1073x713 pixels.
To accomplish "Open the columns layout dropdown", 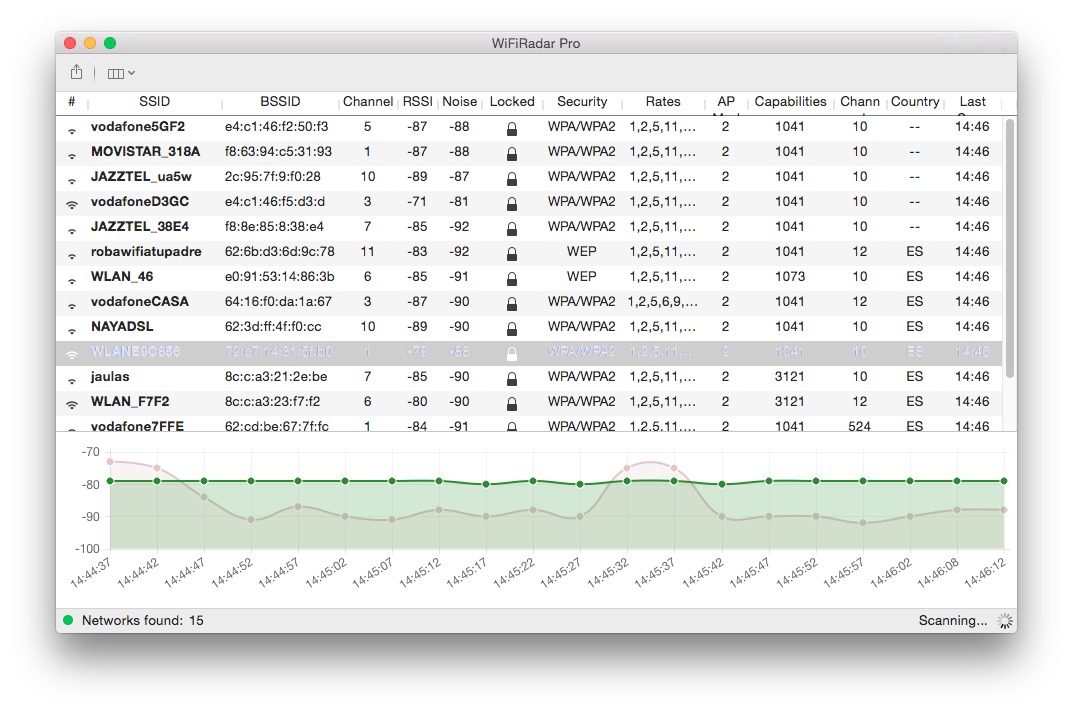I will 121,73.
